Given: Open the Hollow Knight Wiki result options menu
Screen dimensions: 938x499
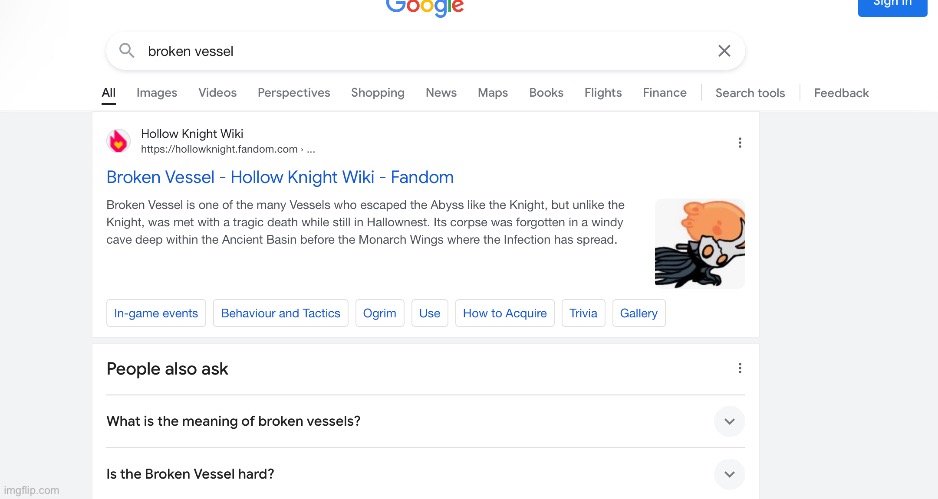Looking at the screenshot, I should [740, 143].
